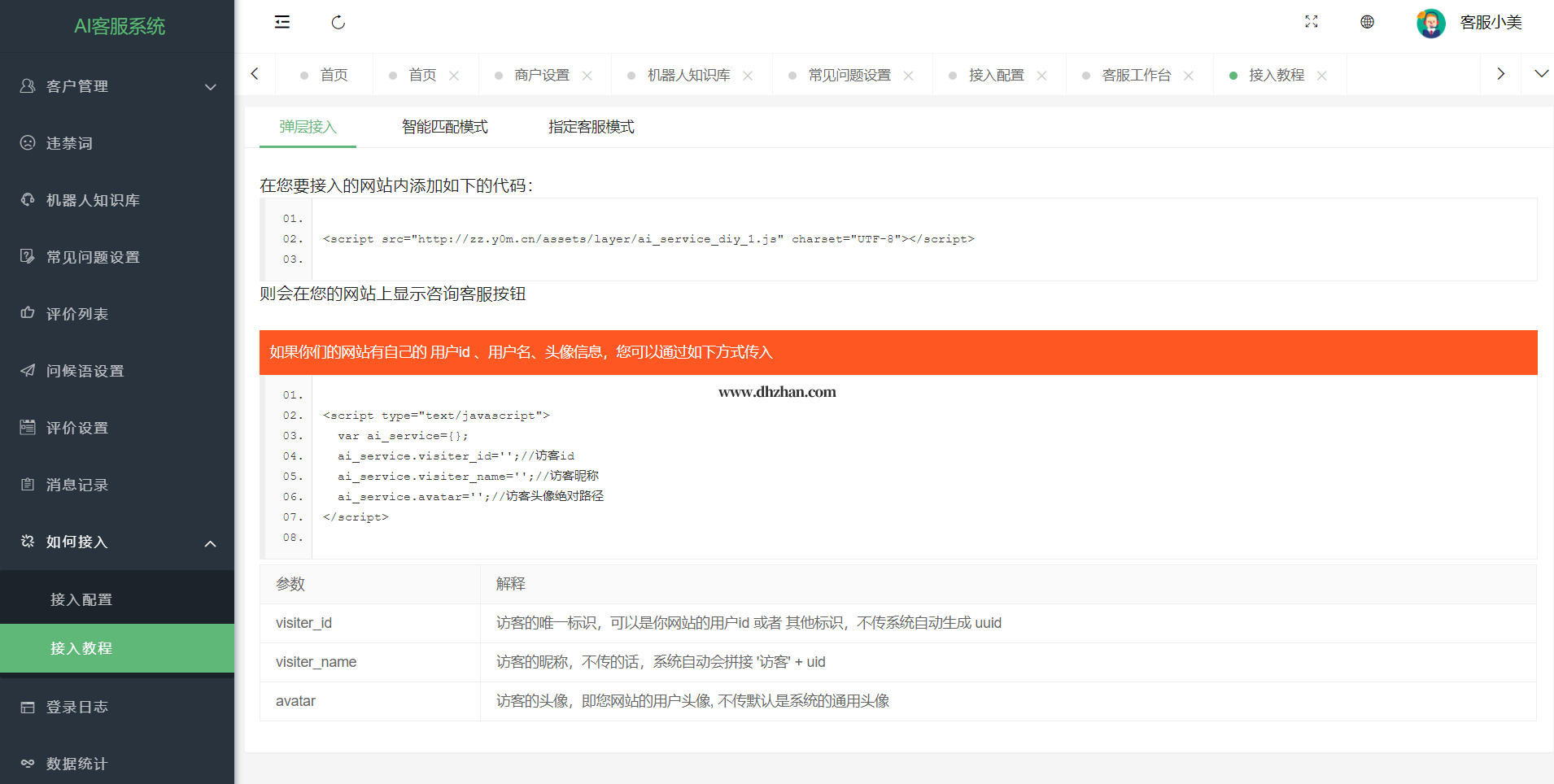This screenshot has height=784, width=1554.
Task: Close the 商户设置 tab
Action: 587,76
